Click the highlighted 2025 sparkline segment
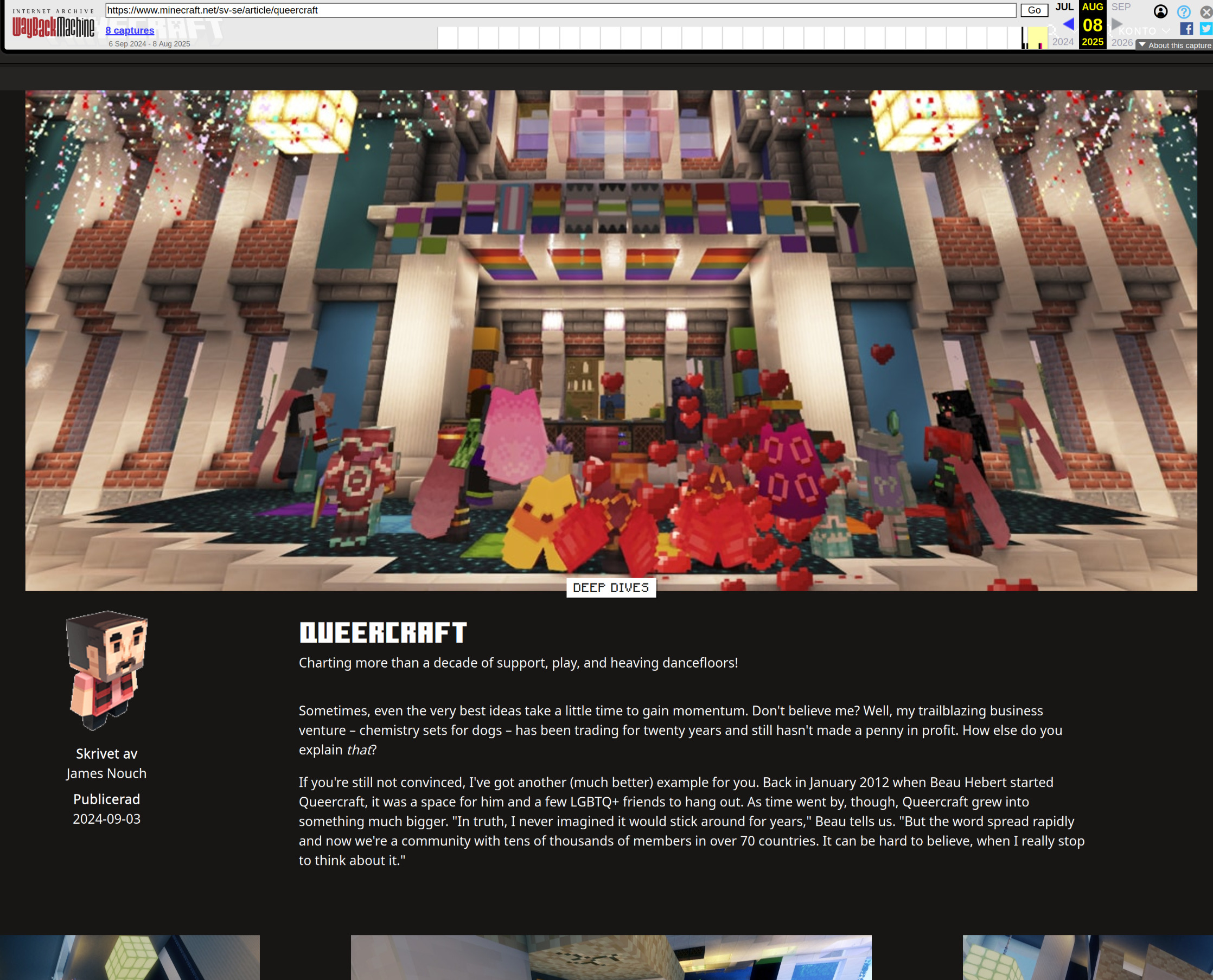The image size is (1213, 980). [1037, 38]
